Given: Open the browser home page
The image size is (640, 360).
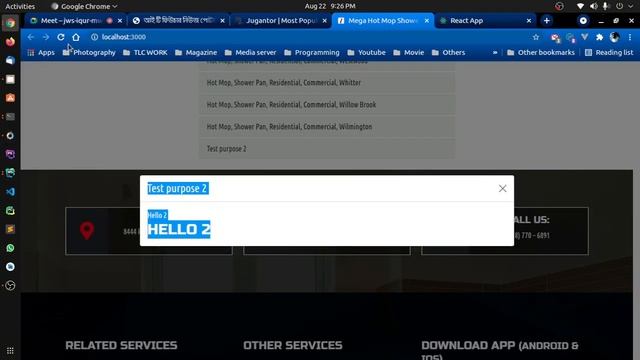Looking at the screenshot, I should [76, 37].
